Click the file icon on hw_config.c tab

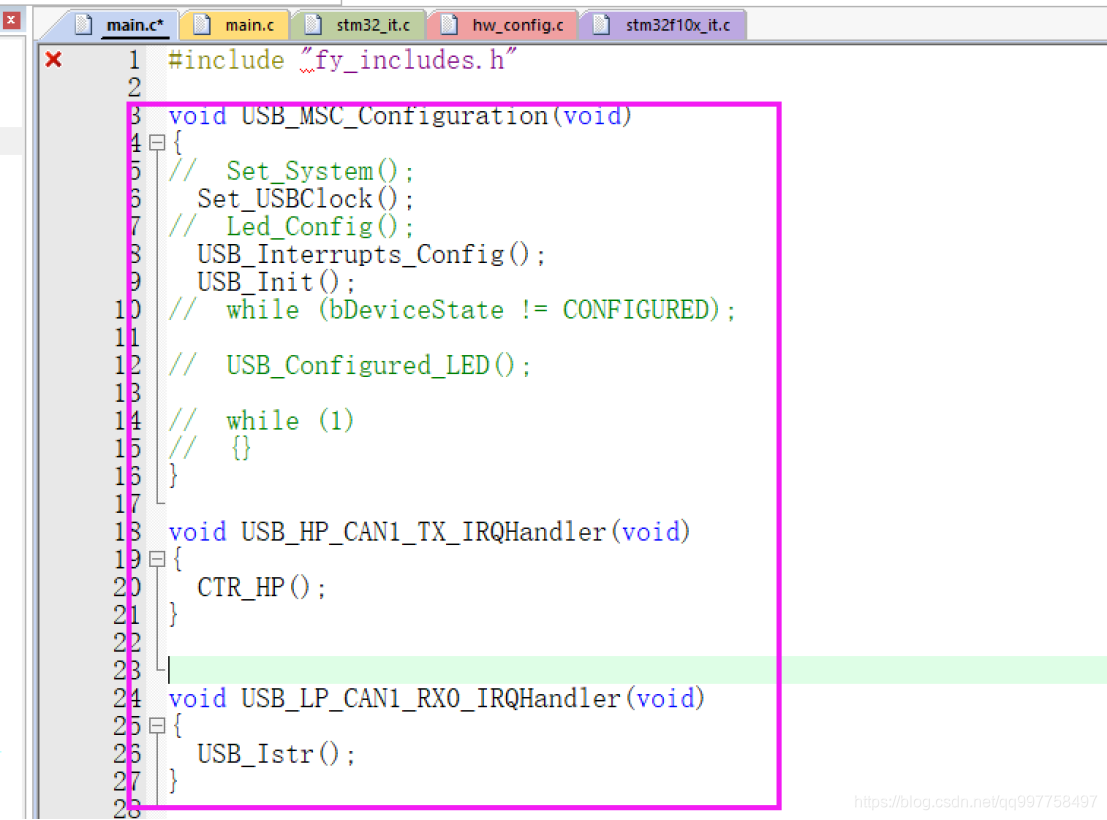coord(449,25)
